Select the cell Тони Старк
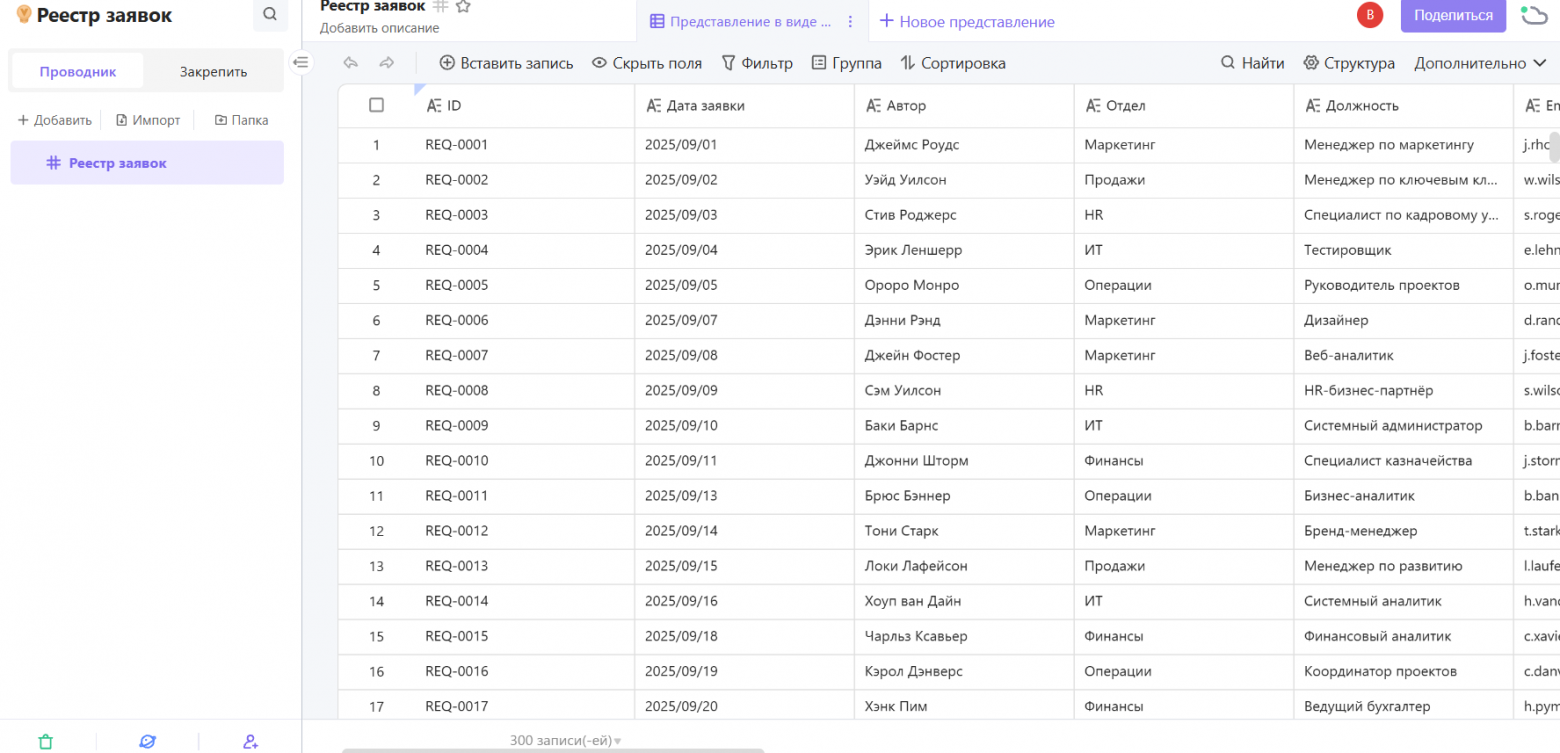The image size is (1560, 753). click(964, 531)
